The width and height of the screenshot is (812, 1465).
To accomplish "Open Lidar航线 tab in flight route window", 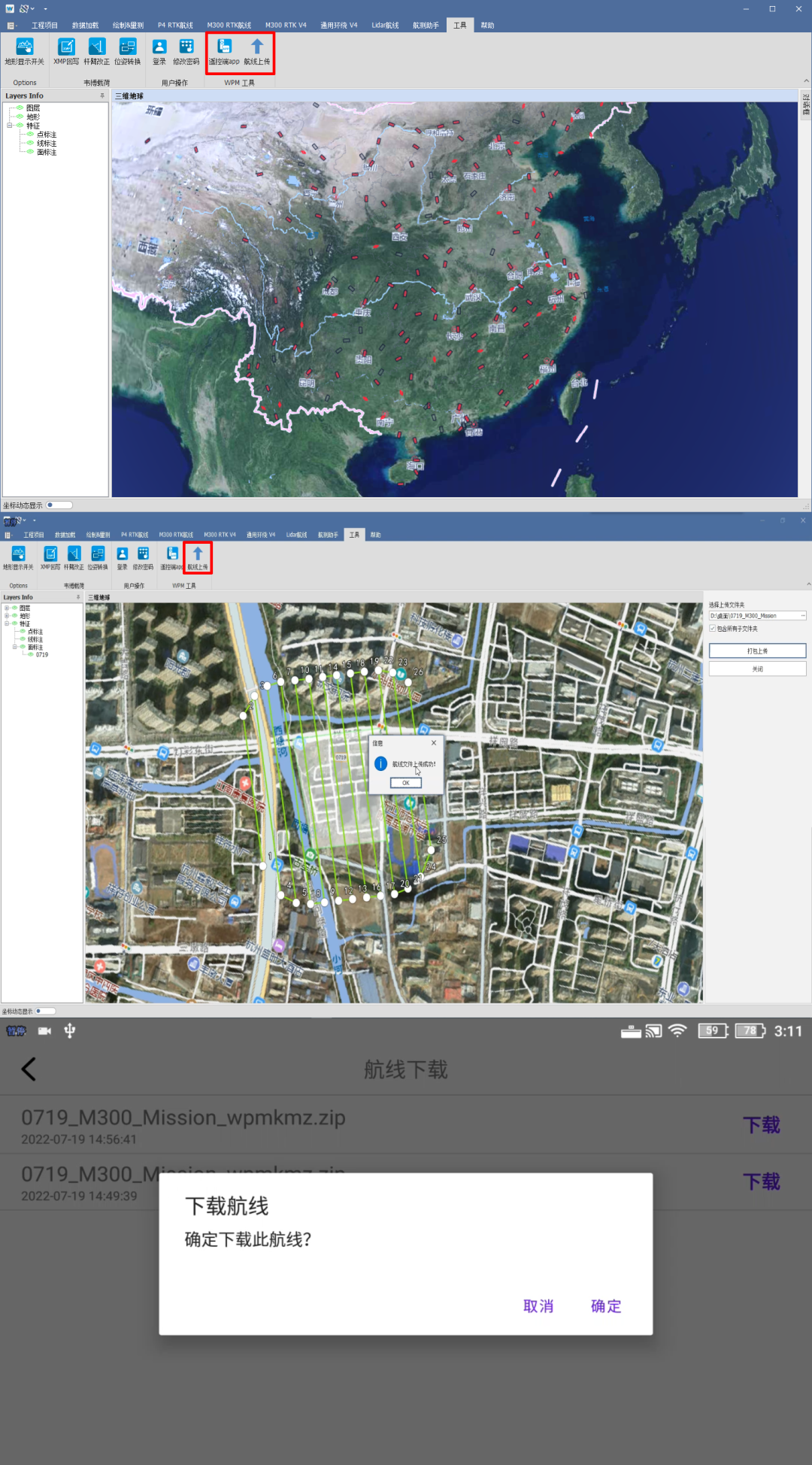I will (296, 535).
